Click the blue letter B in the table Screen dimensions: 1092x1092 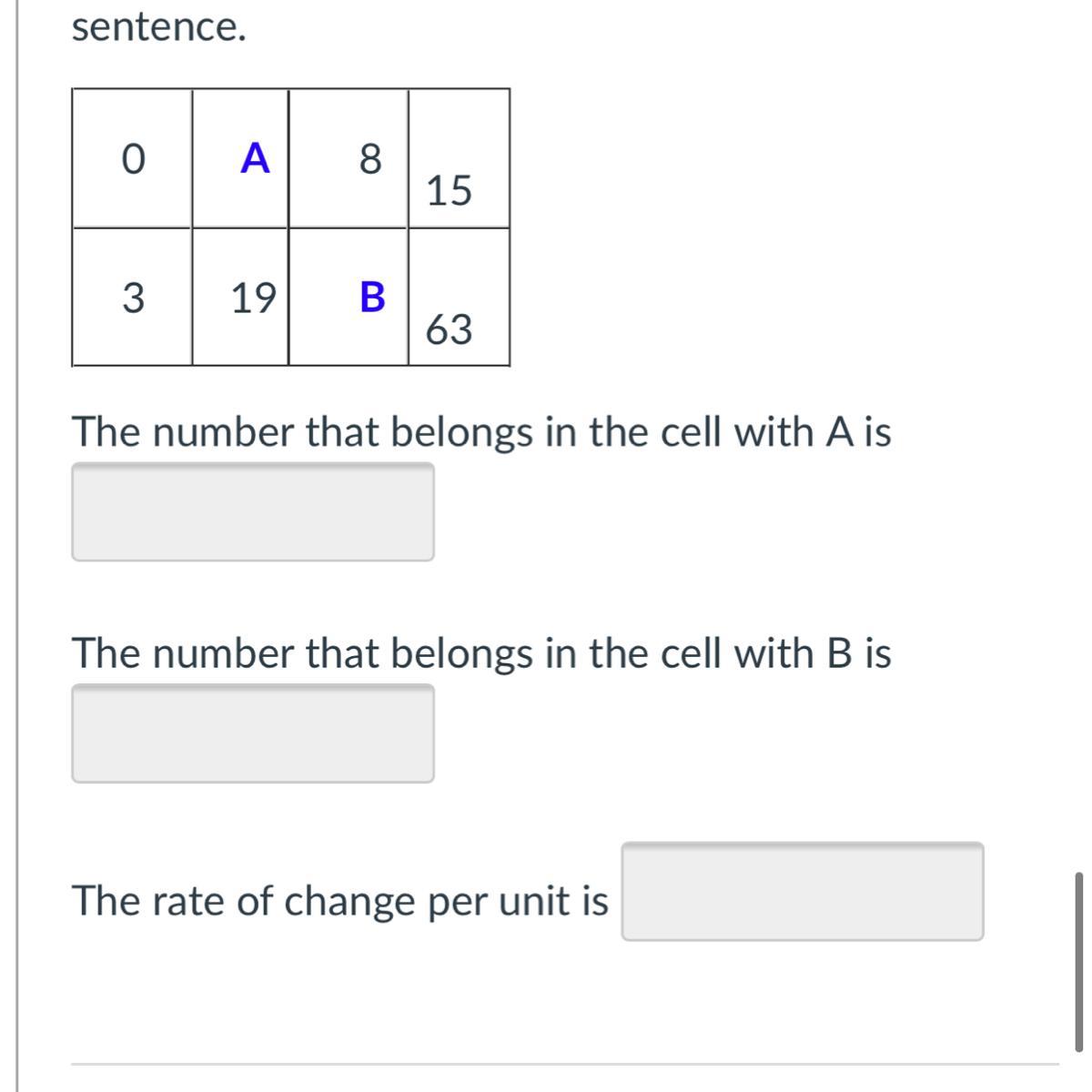372,297
